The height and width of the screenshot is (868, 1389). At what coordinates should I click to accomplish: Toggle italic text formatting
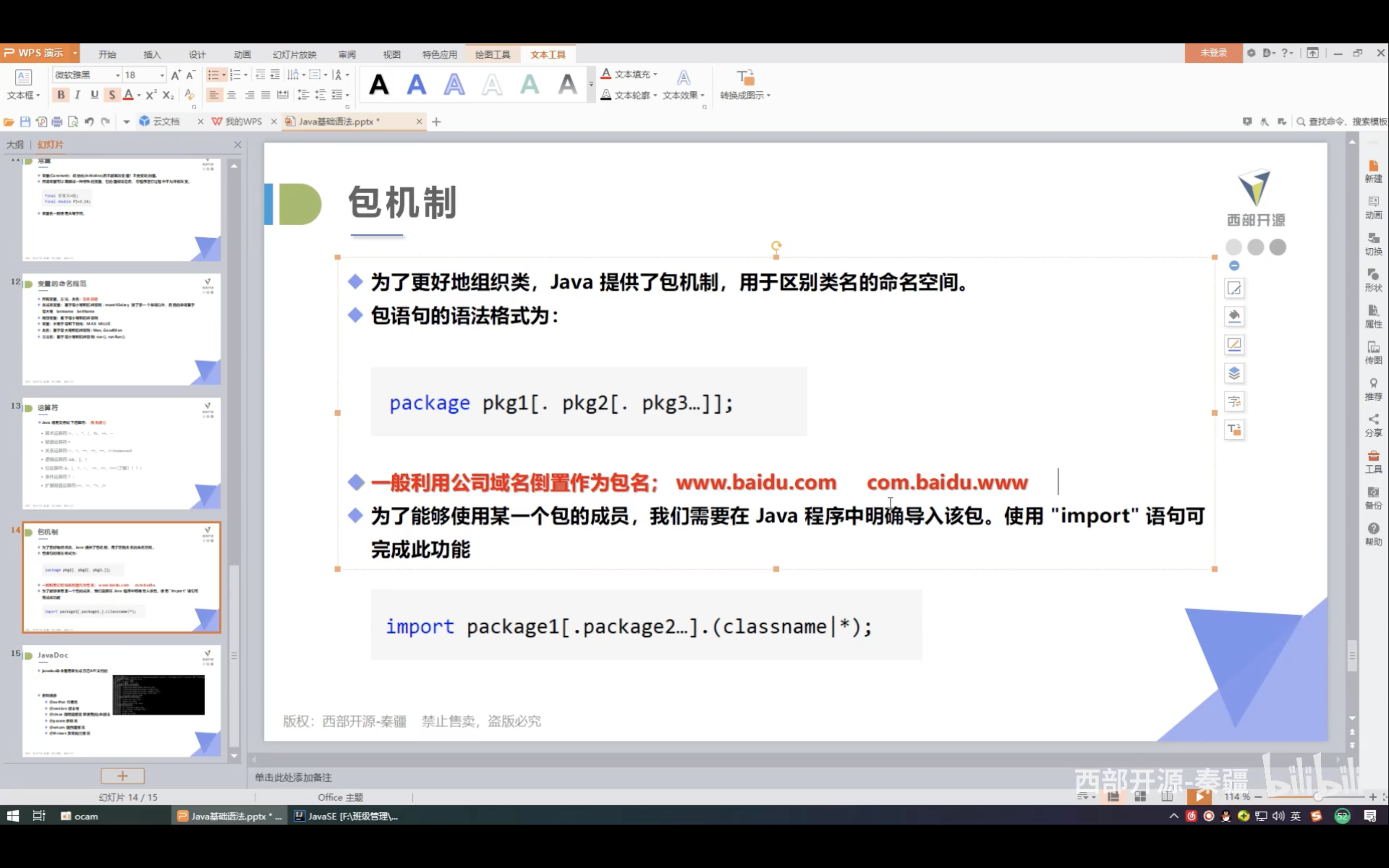point(78,95)
